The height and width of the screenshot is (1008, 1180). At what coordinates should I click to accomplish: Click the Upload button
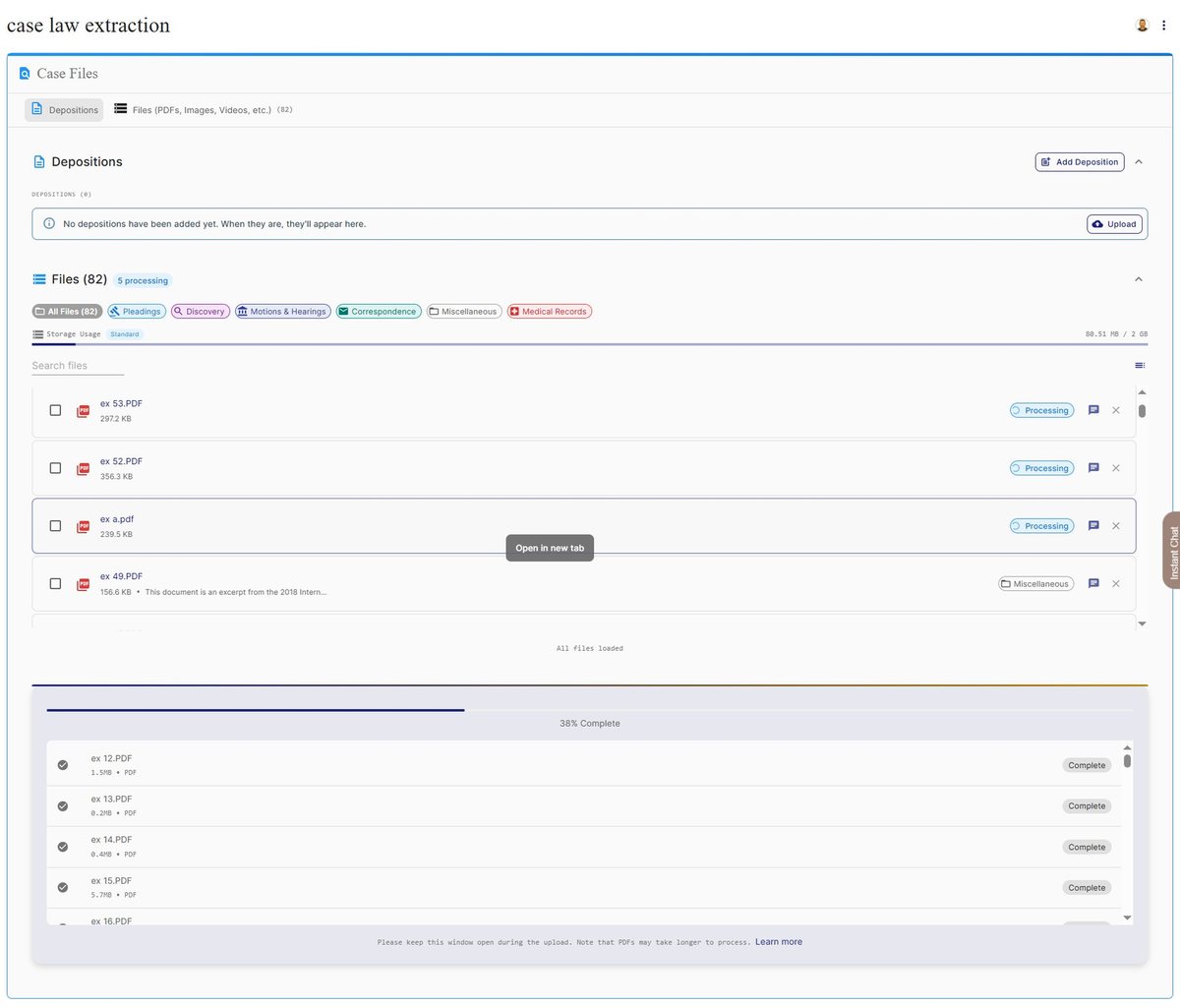(x=1115, y=224)
